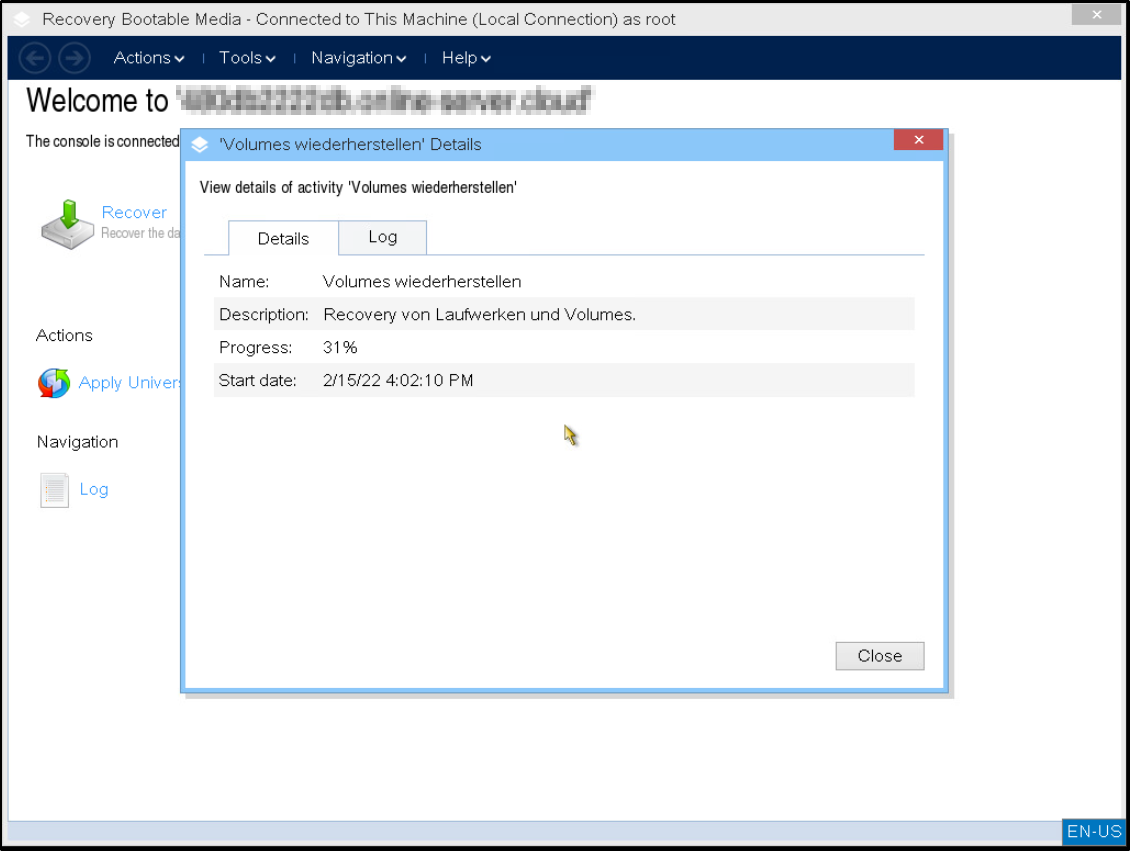Image resolution: width=1130 pixels, height=851 pixels.
Task: Expand the Actions menu
Action: click(149, 58)
